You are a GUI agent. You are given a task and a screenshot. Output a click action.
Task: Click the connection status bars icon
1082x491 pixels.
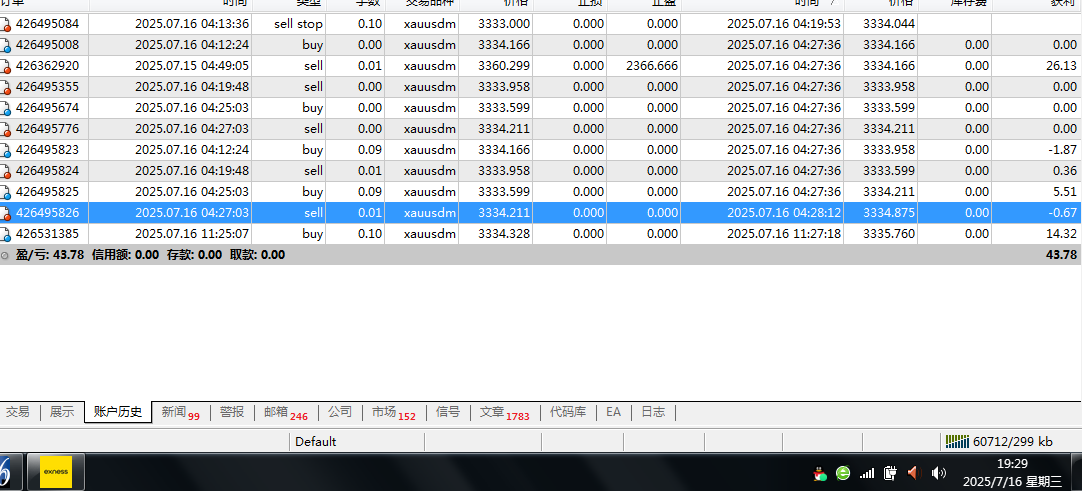958,441
